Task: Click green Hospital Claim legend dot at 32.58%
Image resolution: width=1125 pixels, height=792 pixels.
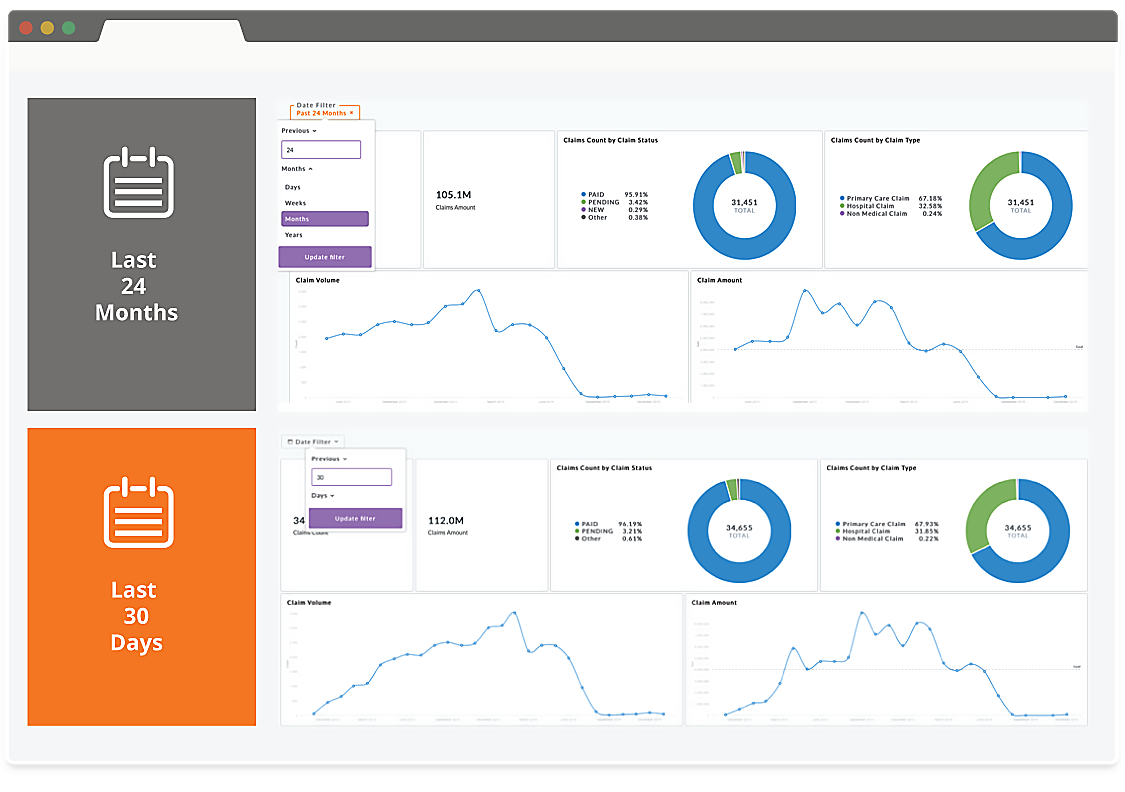Action: tap(842, 206)
